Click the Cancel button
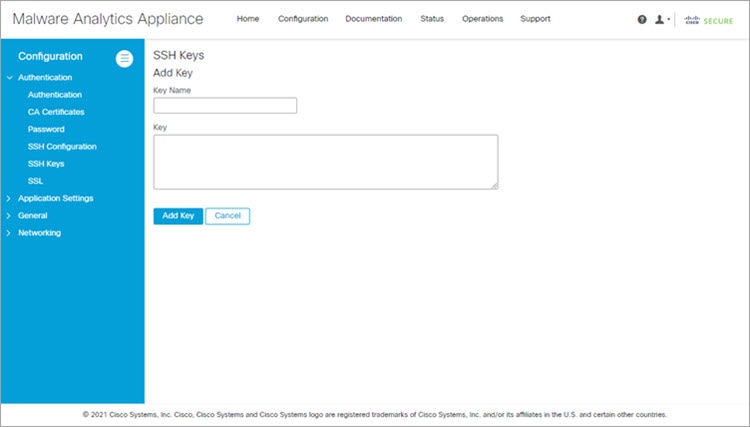This screenshot has height=427, width=750. pyautogui.click(x=228, y=216)
